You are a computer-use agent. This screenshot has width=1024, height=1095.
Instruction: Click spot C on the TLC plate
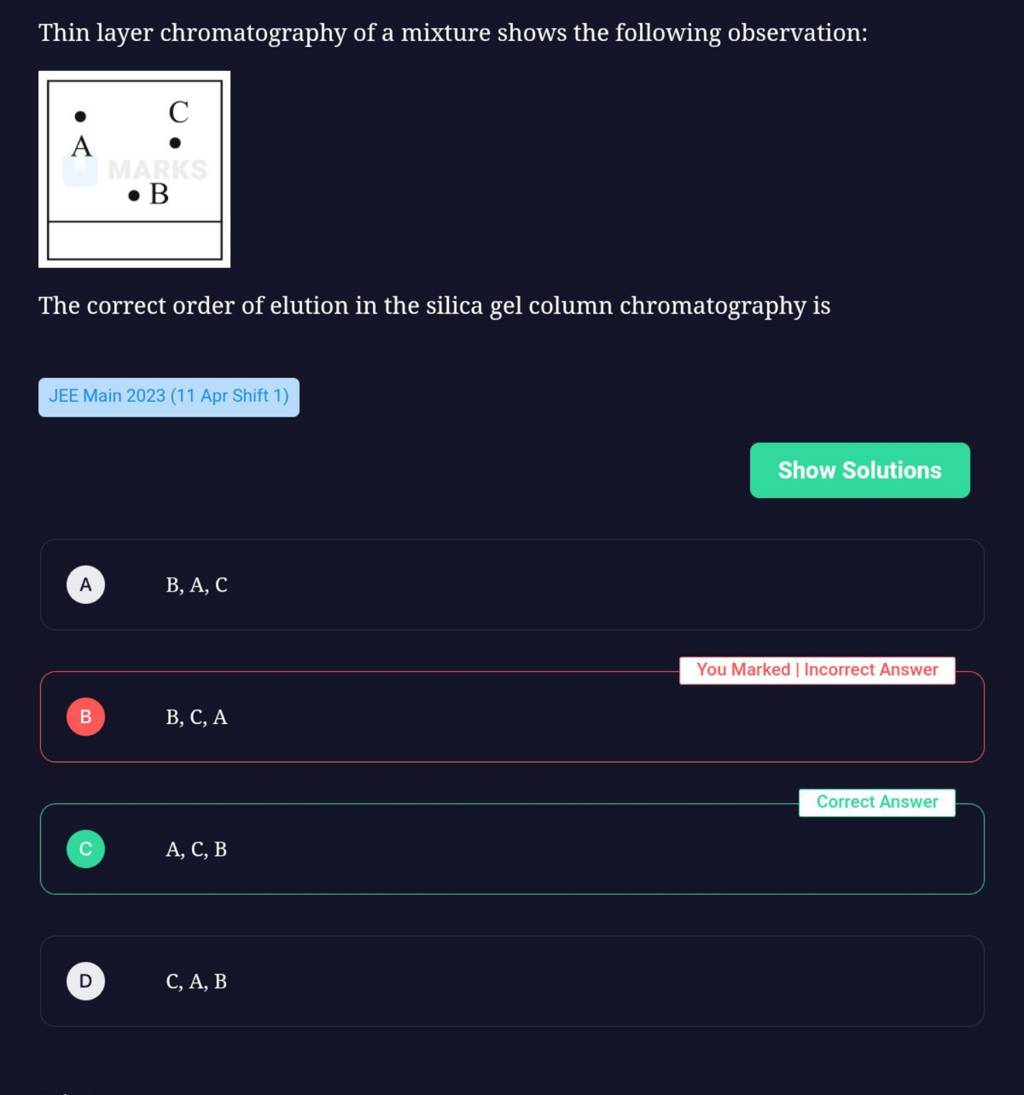pyautogui.click(x=175, y=142)
